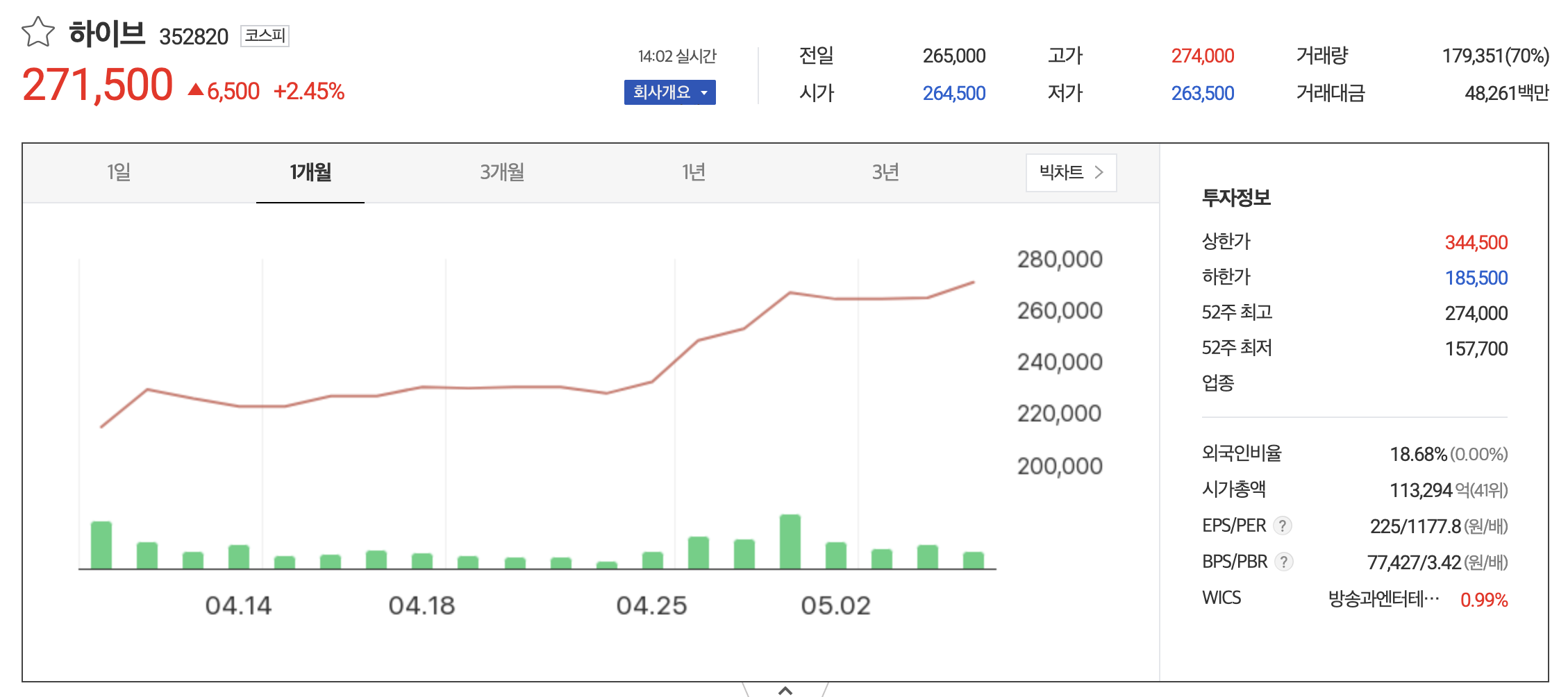Click the price change +2.45%
This screenshot has height=697, width=1568.
click(309, 92)
